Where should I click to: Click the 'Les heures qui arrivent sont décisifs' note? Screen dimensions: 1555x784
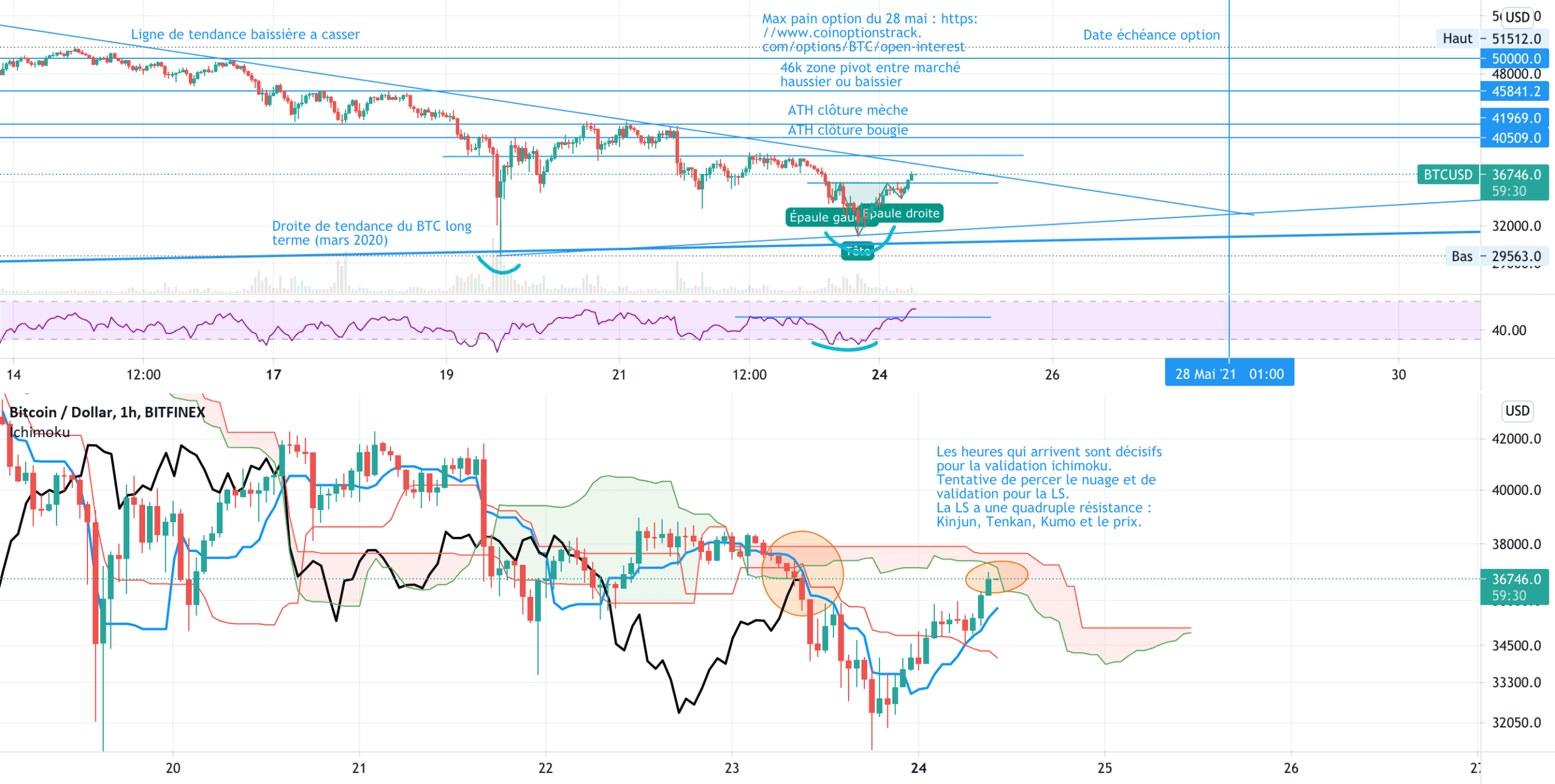click(x=1048, y=487)
